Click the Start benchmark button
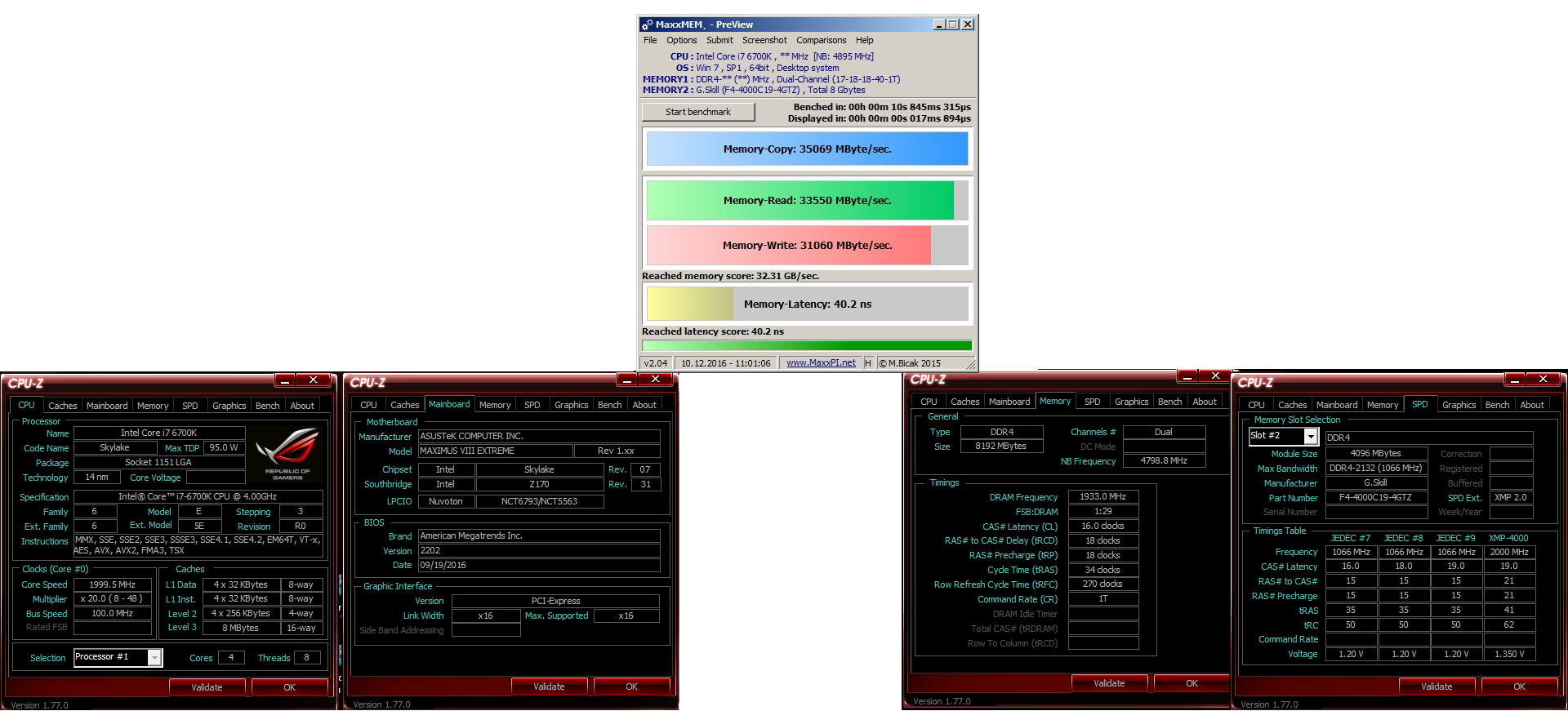 click(x=698, y=112)
